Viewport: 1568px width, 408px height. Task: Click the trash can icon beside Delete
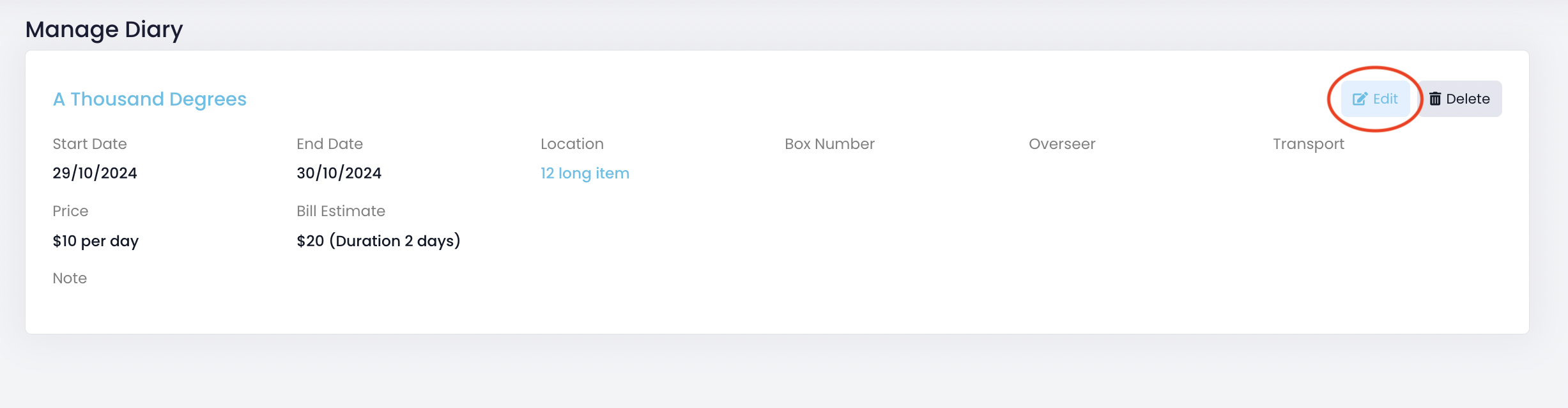click(1435, 99)
